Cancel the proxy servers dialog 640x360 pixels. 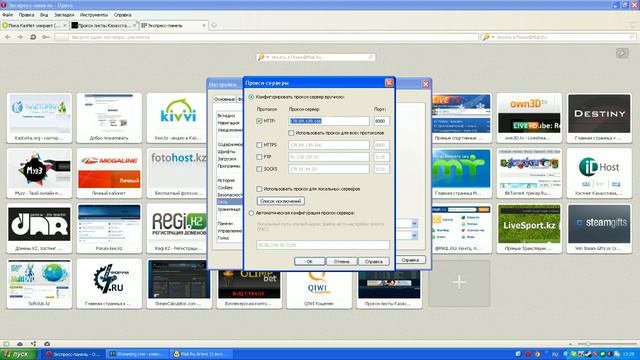pyautogui.click(x=342, y=261)
